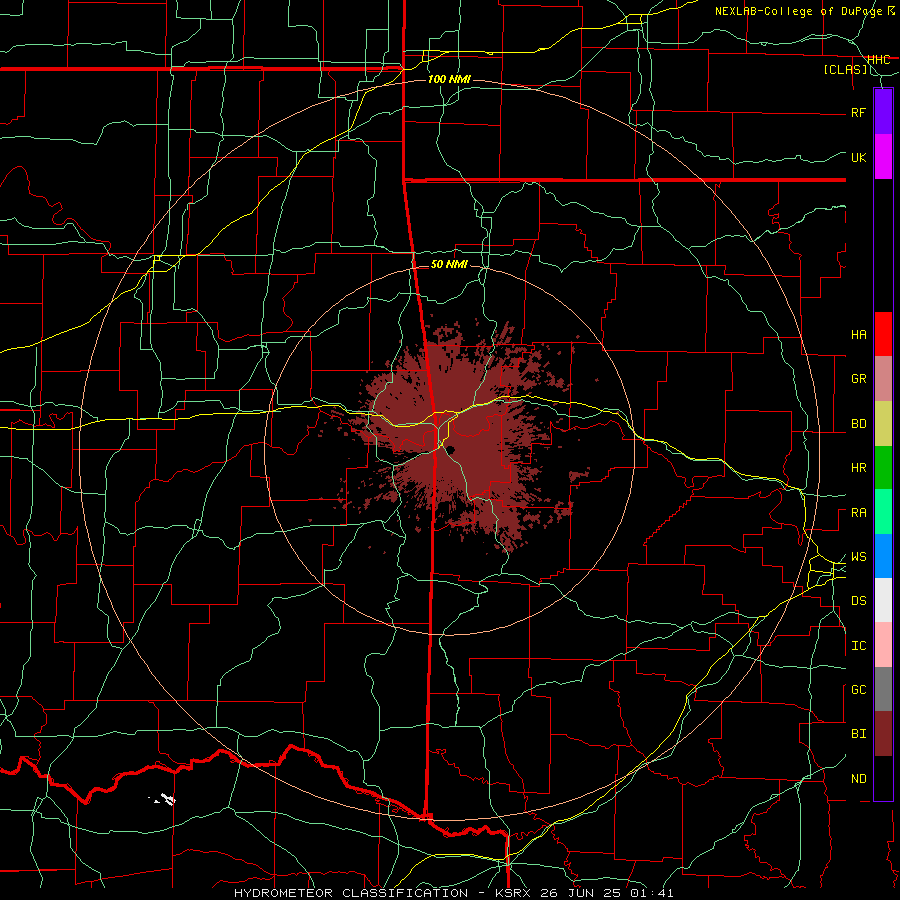Viewport: 900px width, 900px height.
Task: Click the 100 NMI range ring label
Action: 449,79
